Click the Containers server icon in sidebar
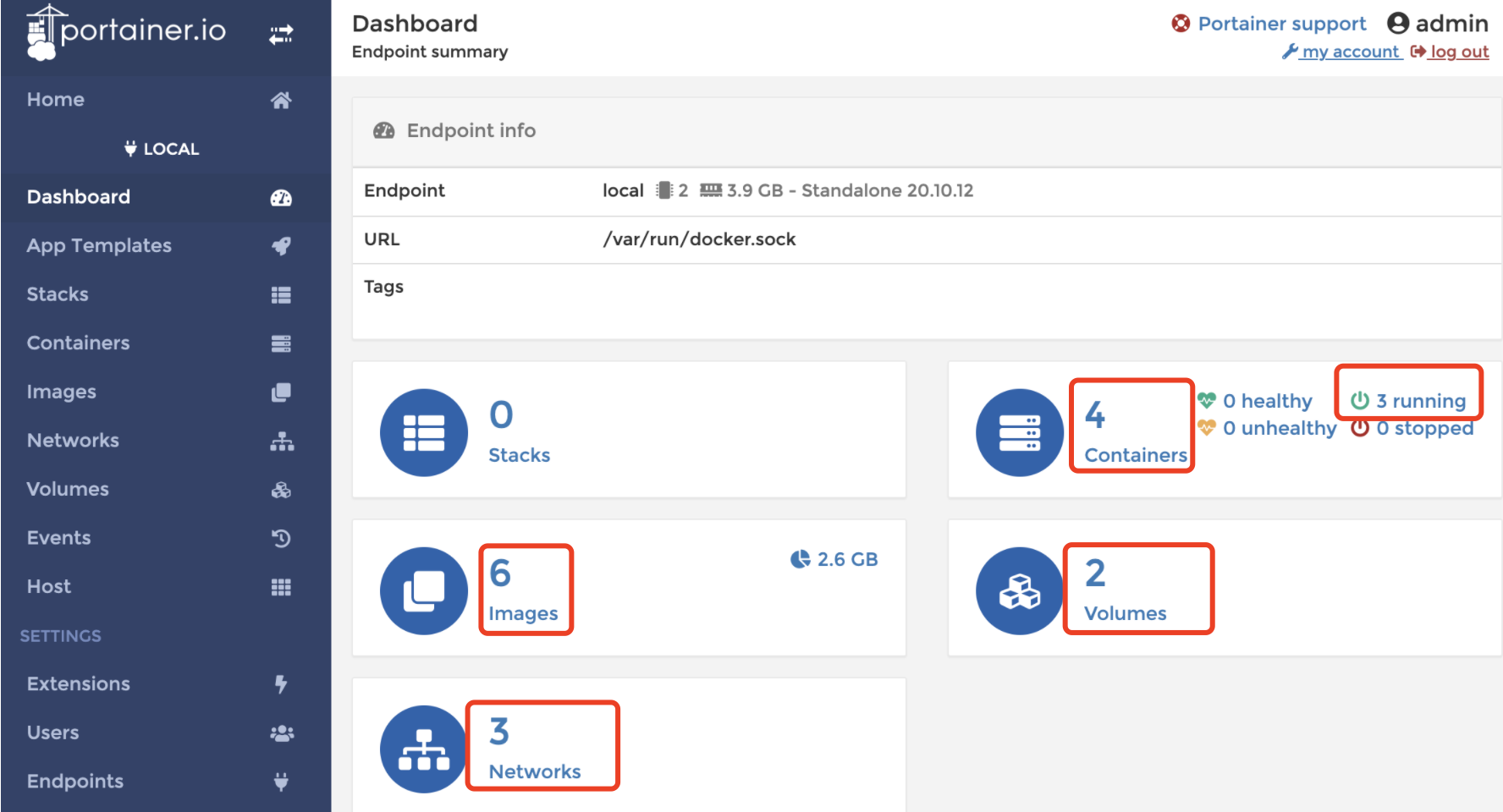The width and height of the screenshot is (1503, 812). [x=281, y=343]
